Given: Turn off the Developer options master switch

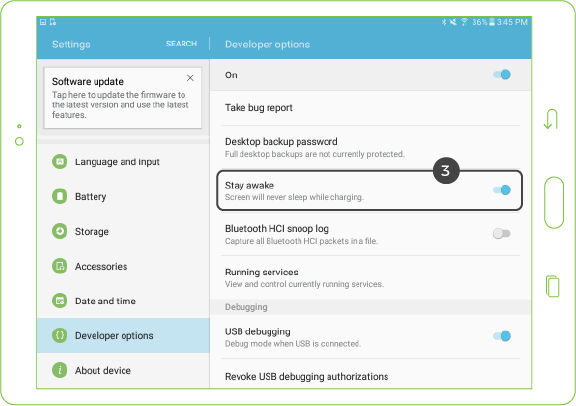Looking at the screenshot, I should tap(502, 75).
